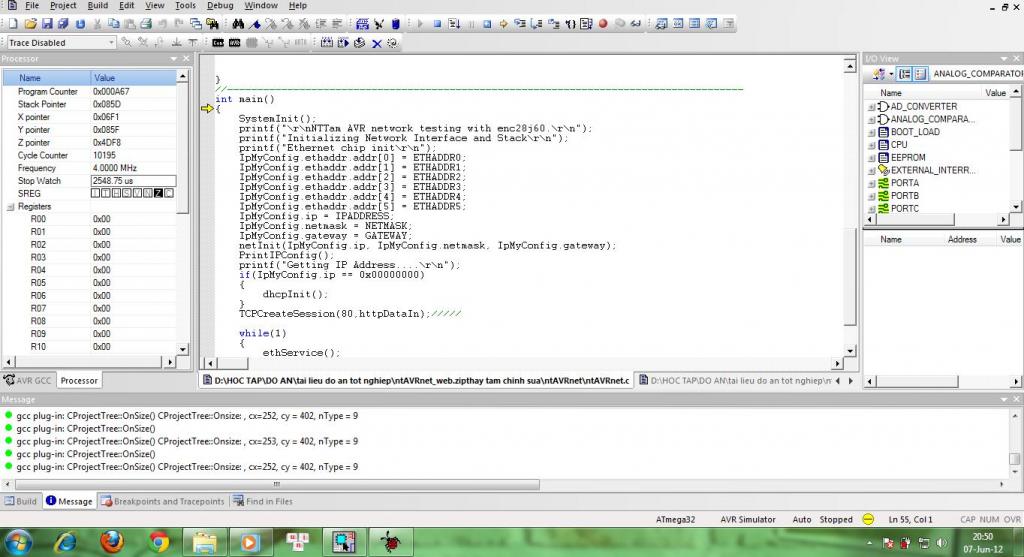Click the blue X Clean icon
This screenshot has height=557, width=1024.
[377, 43]
